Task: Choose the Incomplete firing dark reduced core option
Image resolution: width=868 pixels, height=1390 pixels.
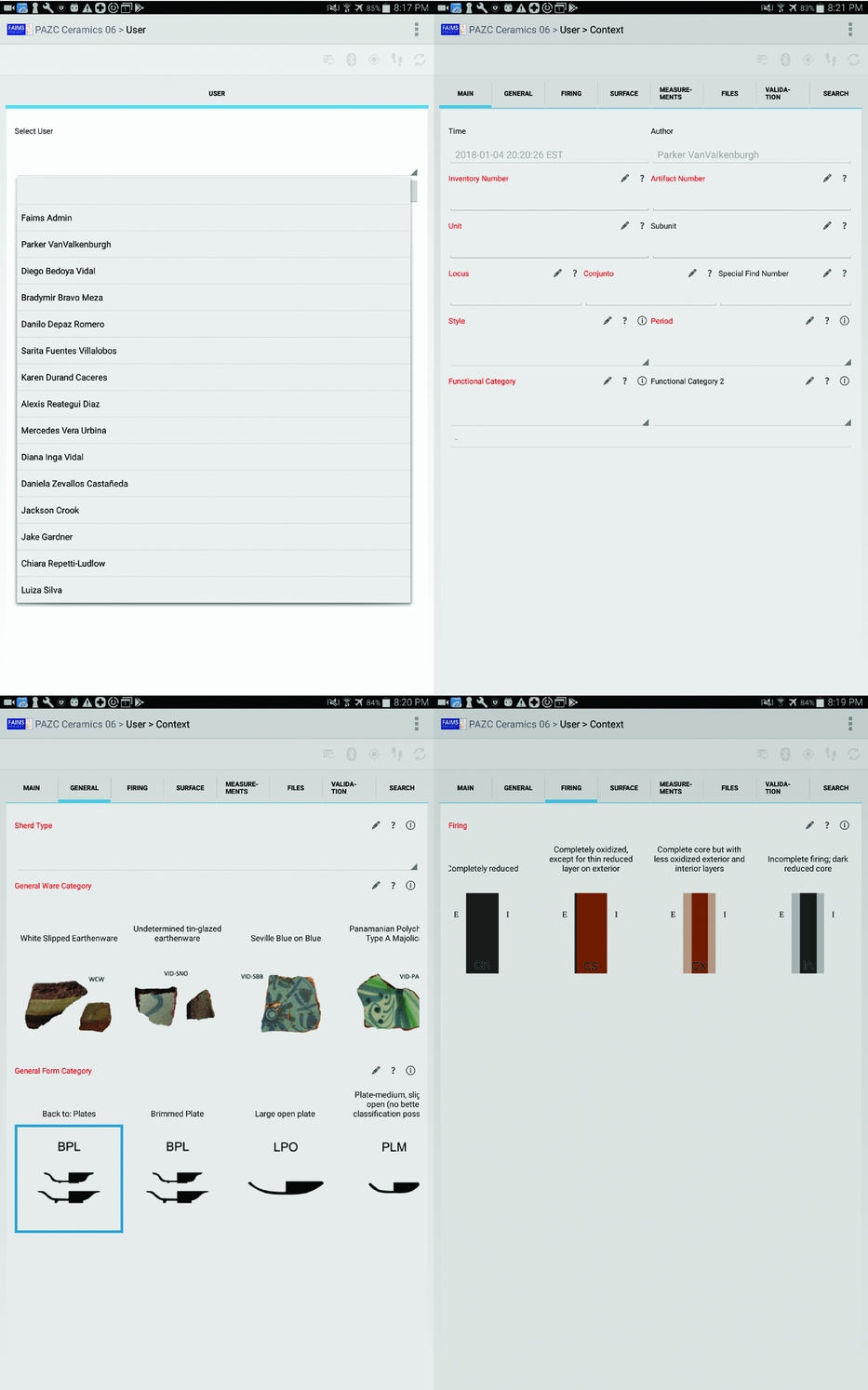Action: (x=808, y=932)
